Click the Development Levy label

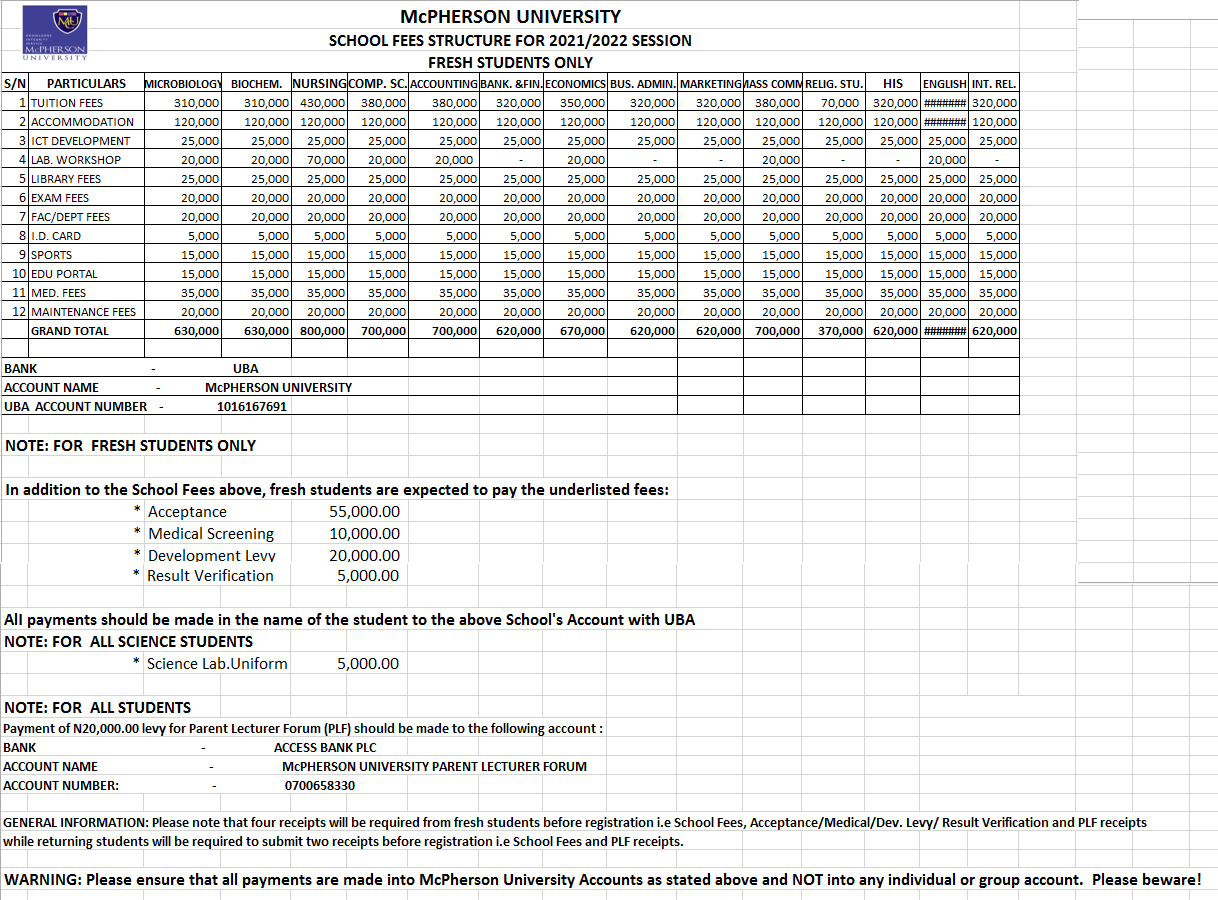[212, 555]
